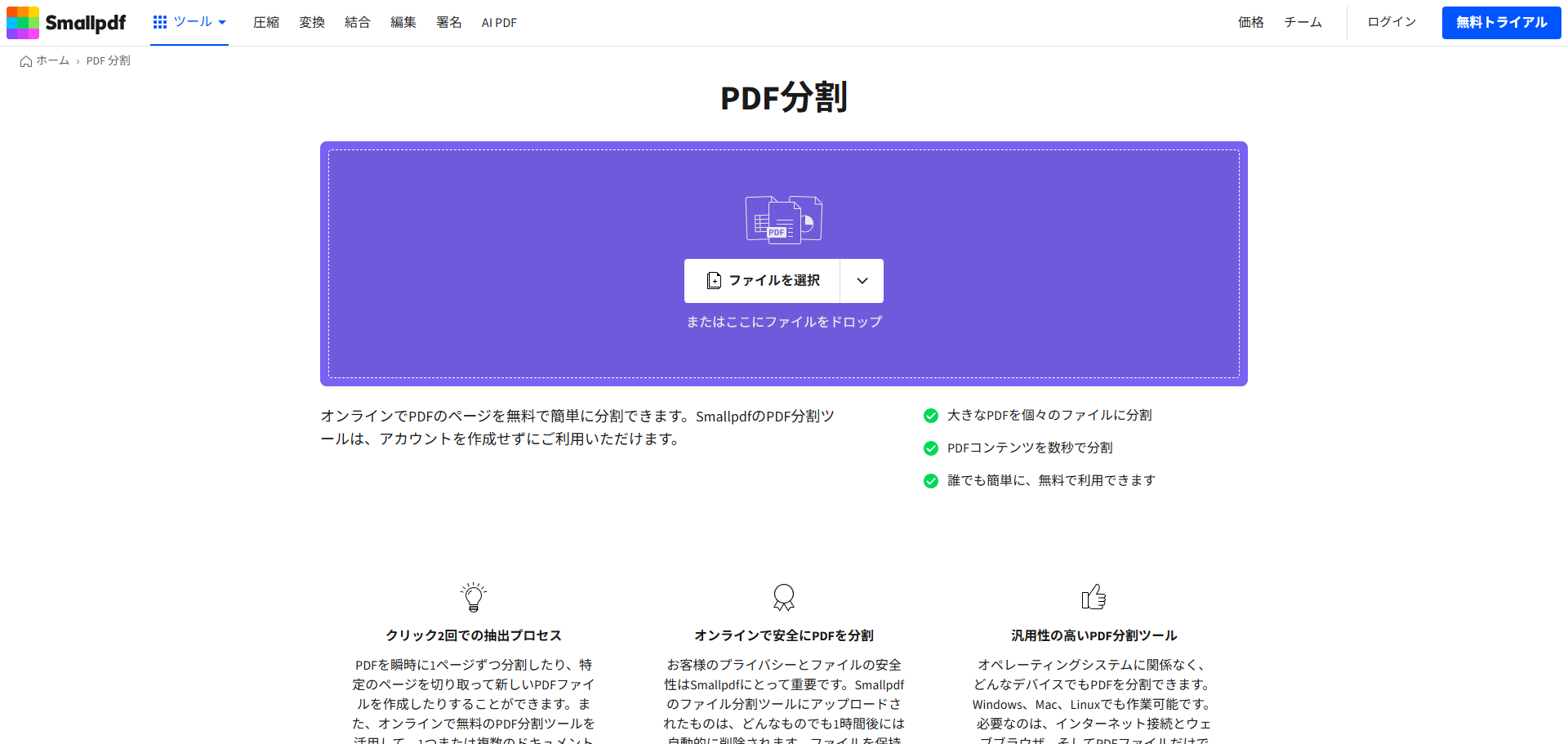This screenshot has height=744, width=1568.
Task: Click the PDF分割 page heading
Action: click(784, 97)
